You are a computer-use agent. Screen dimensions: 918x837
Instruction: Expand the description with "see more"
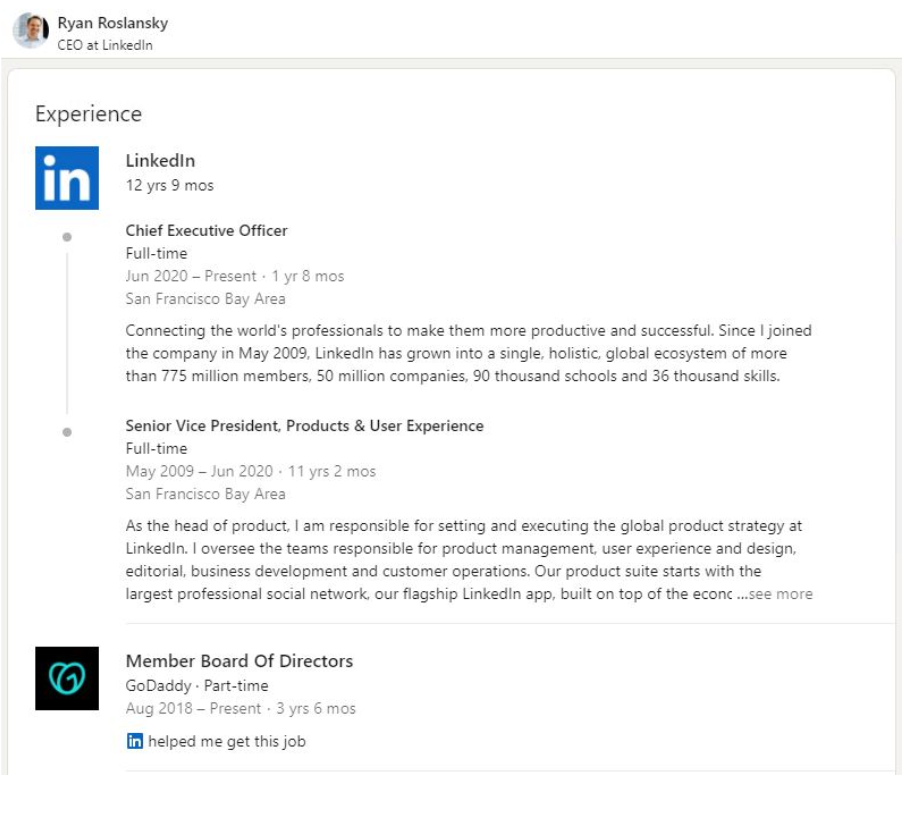[x=780, y=594]
